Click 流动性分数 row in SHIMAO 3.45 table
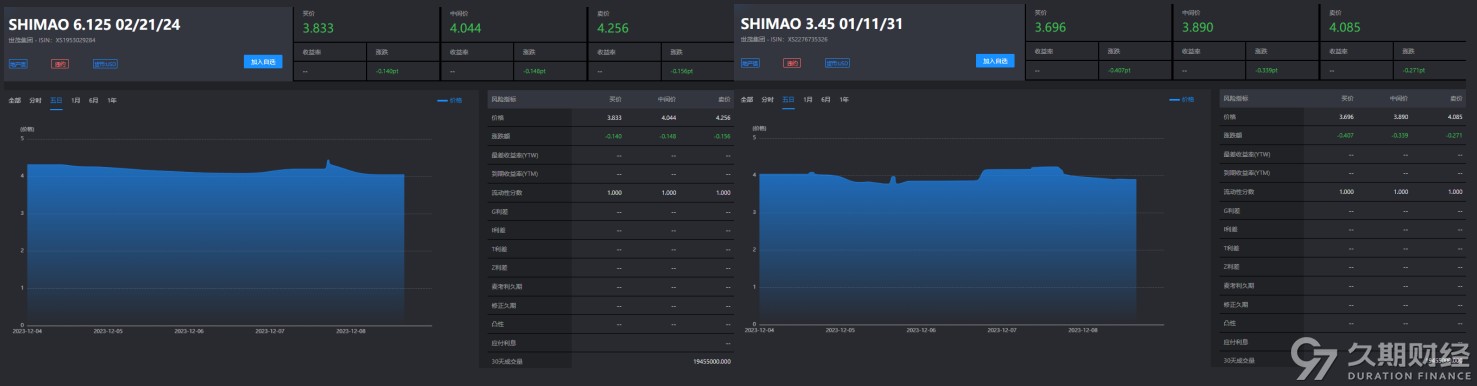 (x=1344, y=192)
